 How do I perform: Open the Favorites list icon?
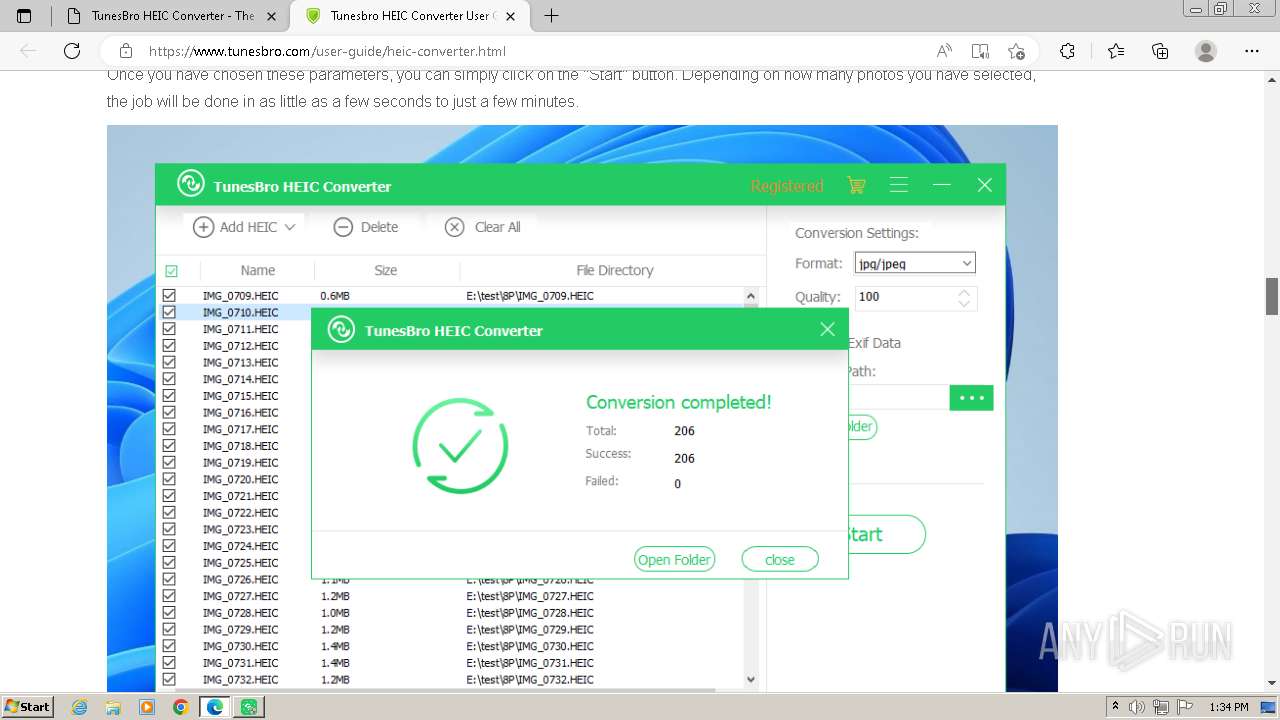point(1116,51)
